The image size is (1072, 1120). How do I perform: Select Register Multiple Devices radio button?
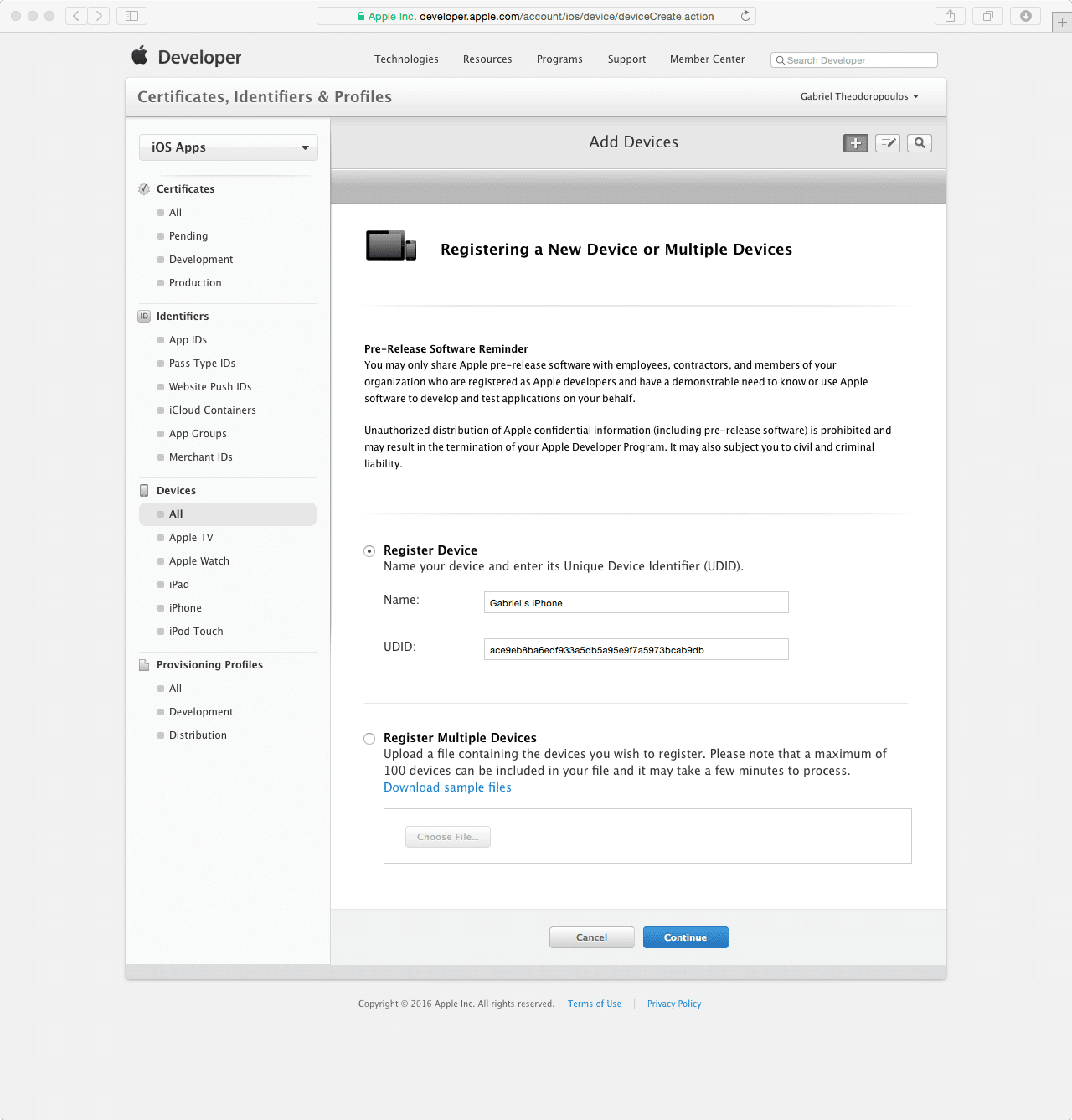tap(369, 739)
